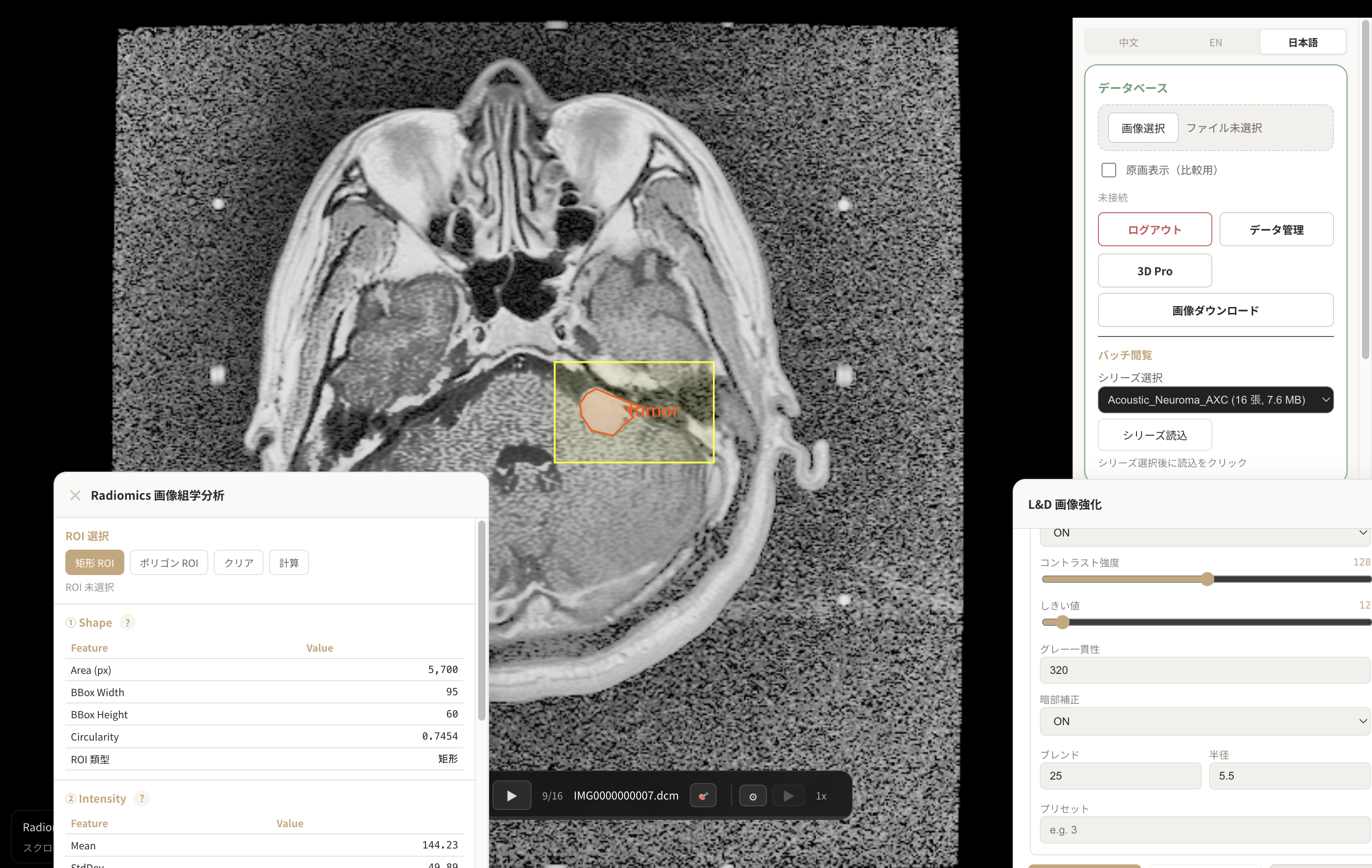This screenshot has height=868, width=1372.
Task: Click the ログアウト button
Action: (x=1154, y=229)
